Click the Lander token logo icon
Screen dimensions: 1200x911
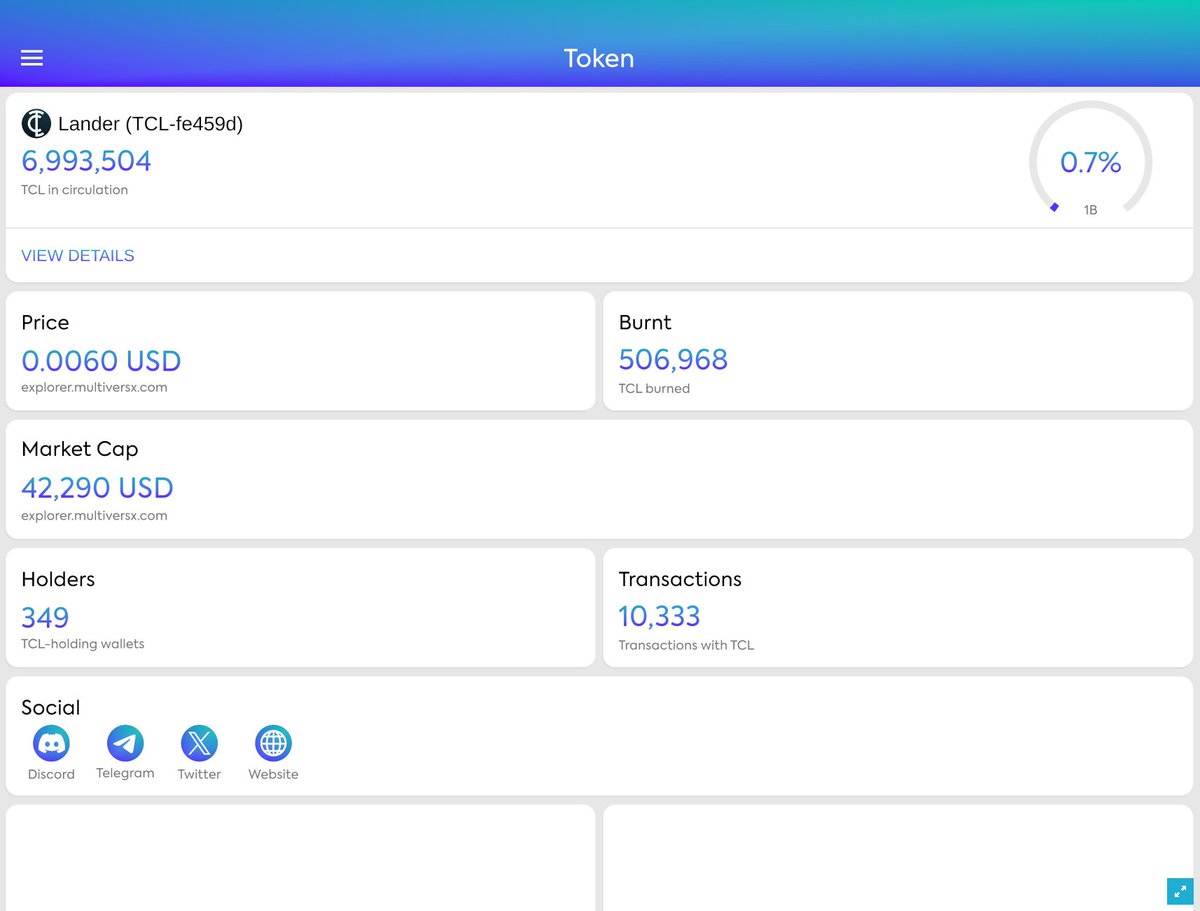tap(36, 123)
